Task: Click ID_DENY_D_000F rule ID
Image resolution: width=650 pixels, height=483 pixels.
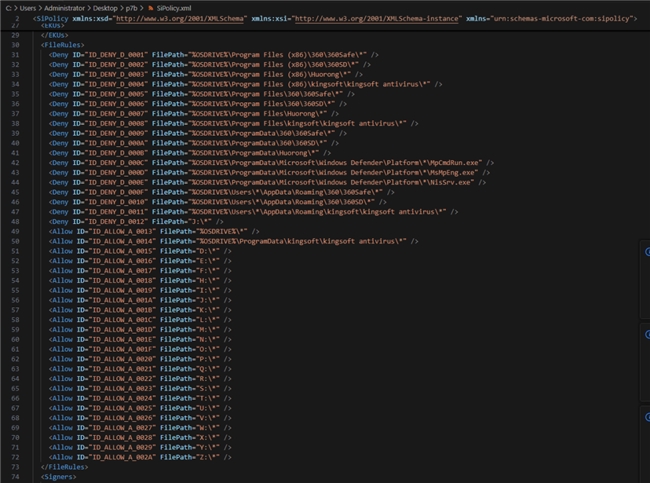Action: [x=116, y=192]
